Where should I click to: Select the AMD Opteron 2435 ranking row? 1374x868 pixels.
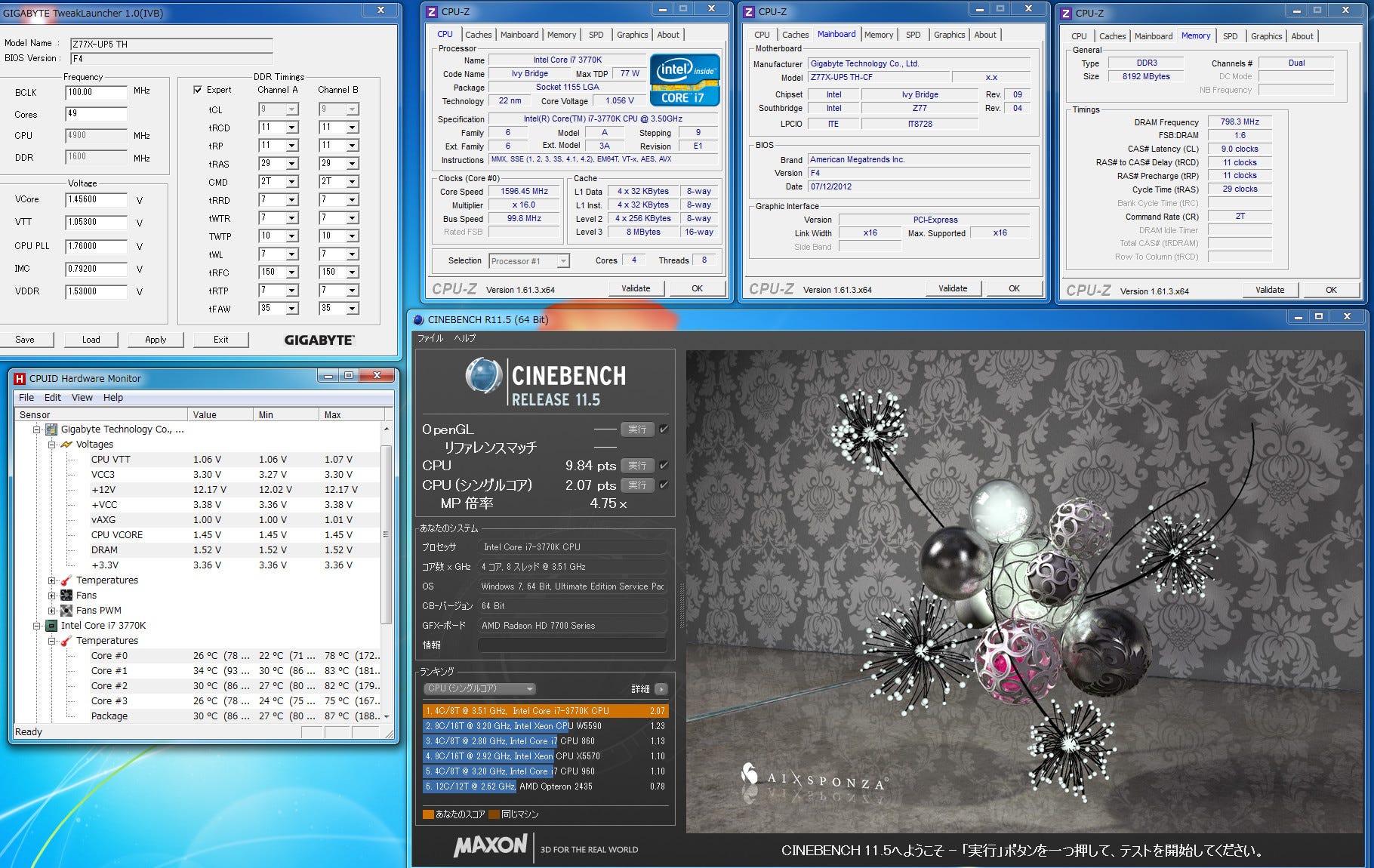pyautogui.click(x=545, y=786)
